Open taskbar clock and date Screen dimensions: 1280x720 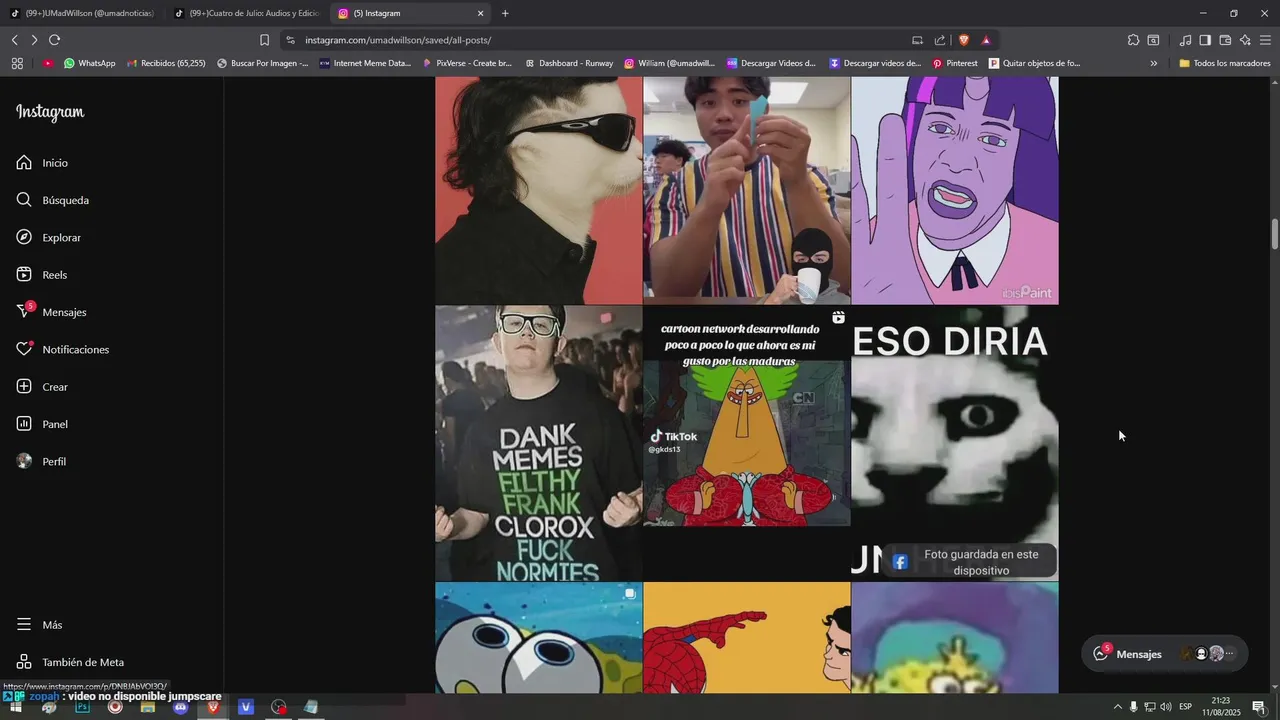(x=1221, y=707)
